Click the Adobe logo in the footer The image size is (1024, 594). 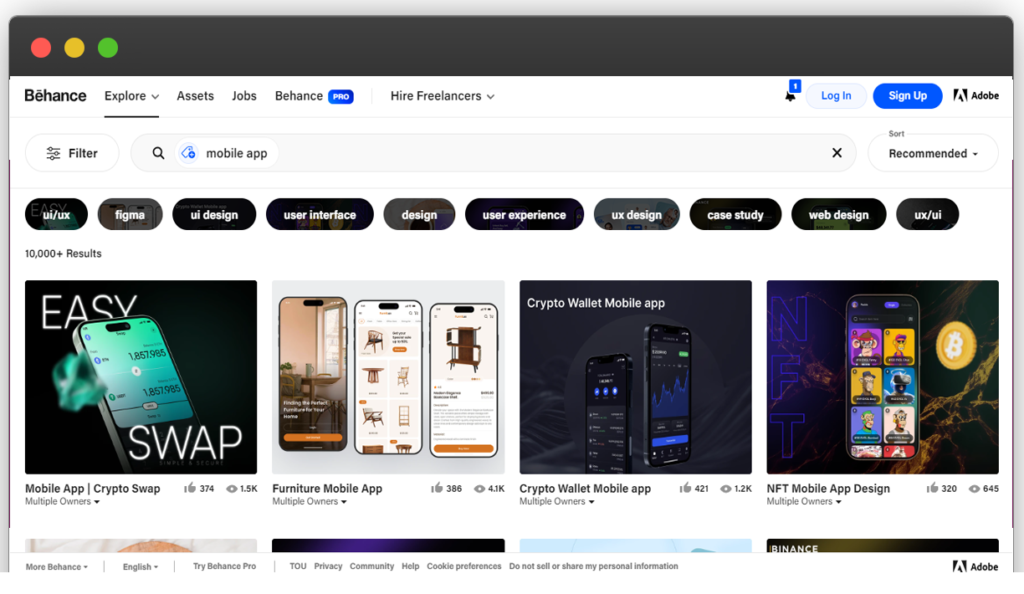pos(975,567)
